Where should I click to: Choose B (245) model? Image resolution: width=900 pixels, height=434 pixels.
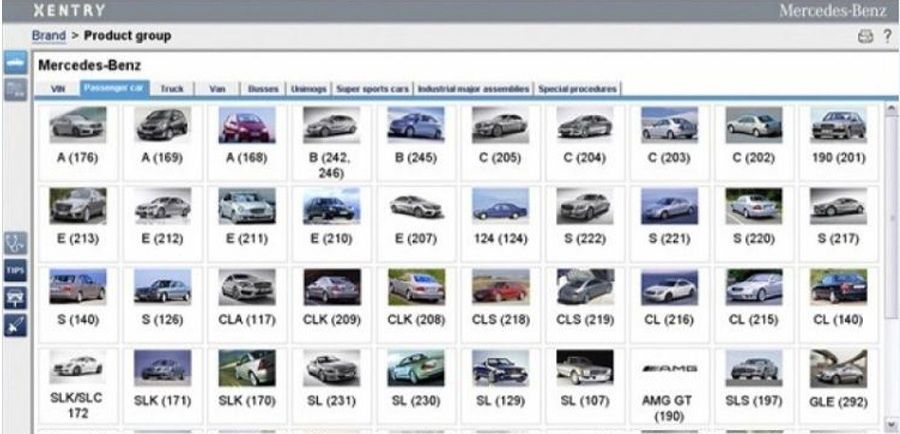416,142
